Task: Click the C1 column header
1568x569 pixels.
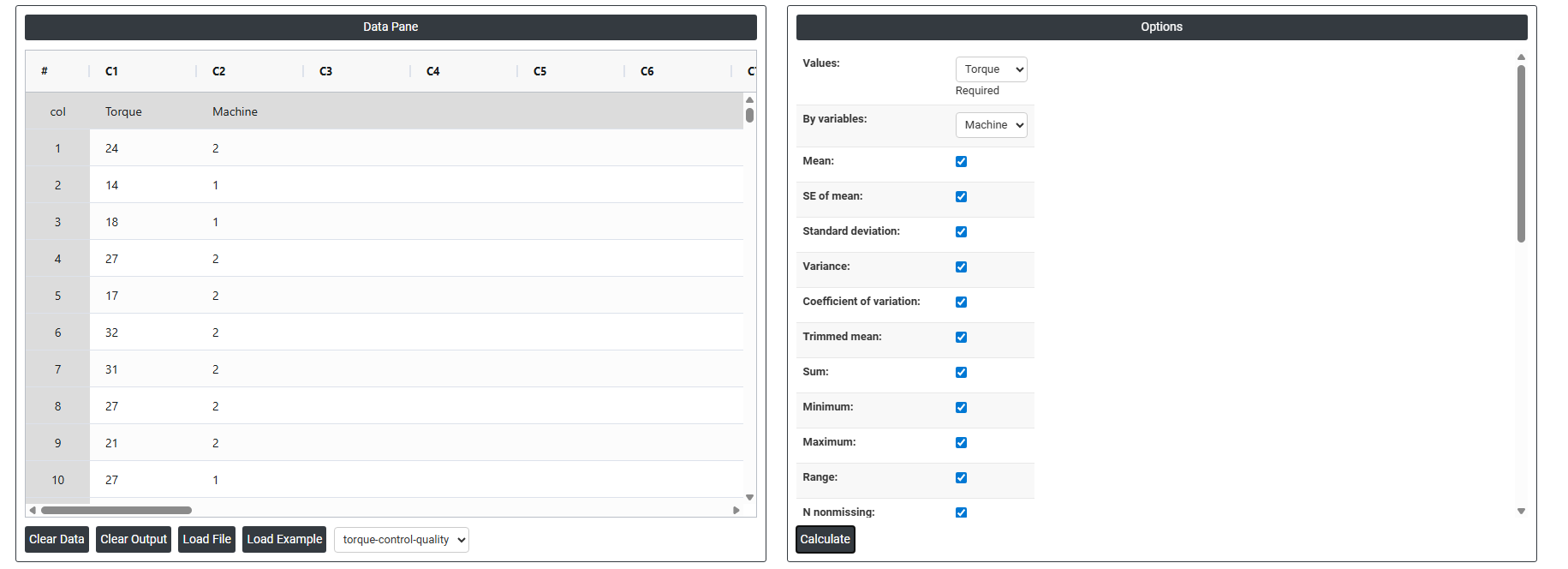Action: 112,71
